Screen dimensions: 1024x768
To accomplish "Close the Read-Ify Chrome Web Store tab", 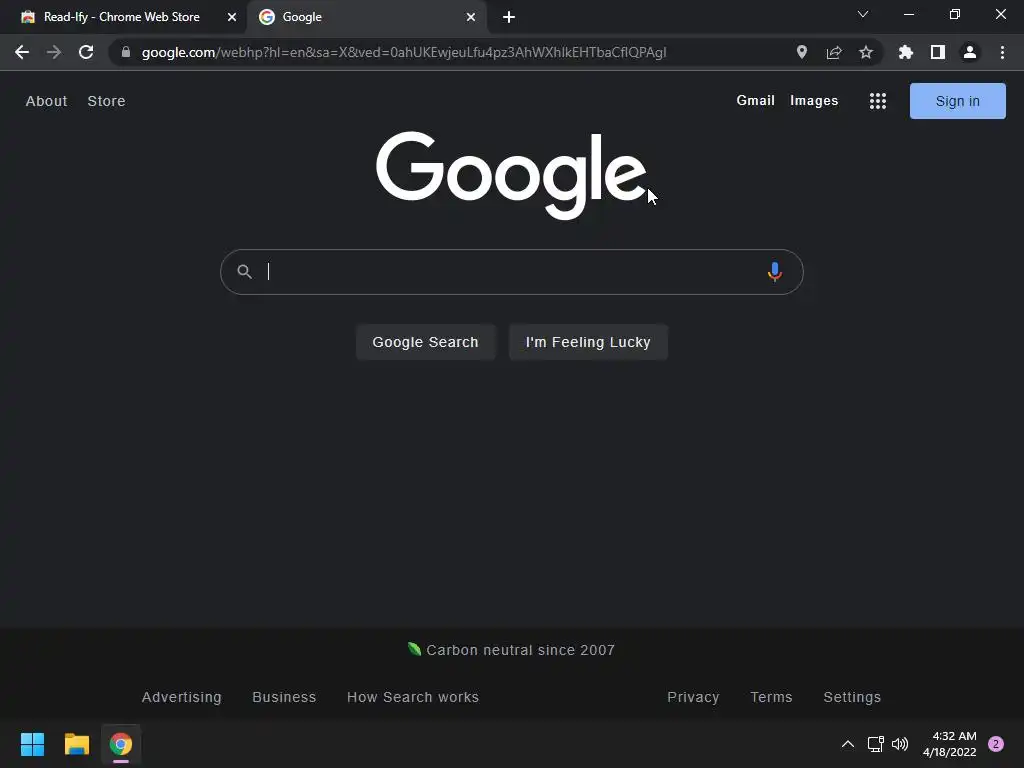I will (x=232, y=17).
